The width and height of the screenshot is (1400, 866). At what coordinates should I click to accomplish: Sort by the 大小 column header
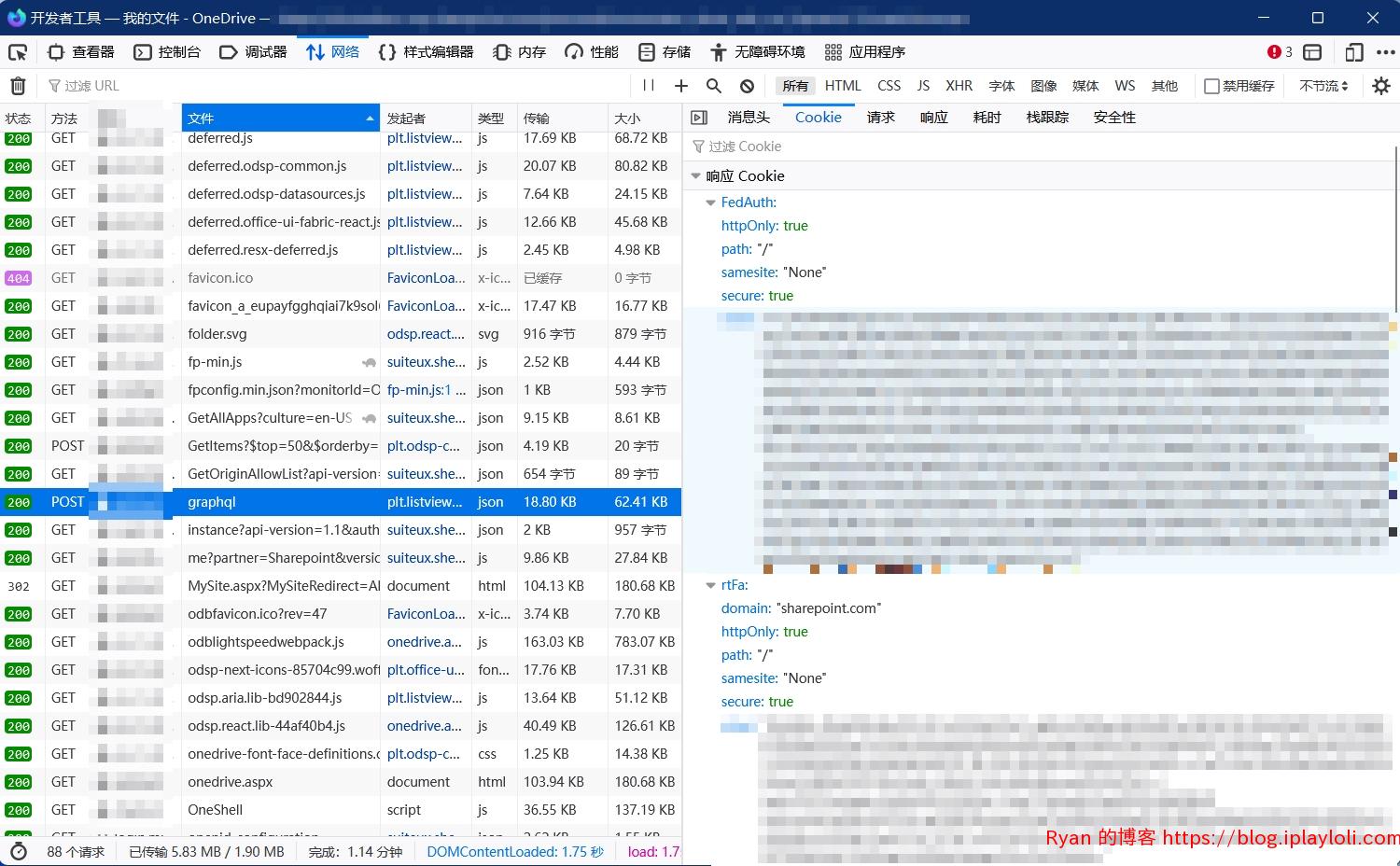click(644, 119)
